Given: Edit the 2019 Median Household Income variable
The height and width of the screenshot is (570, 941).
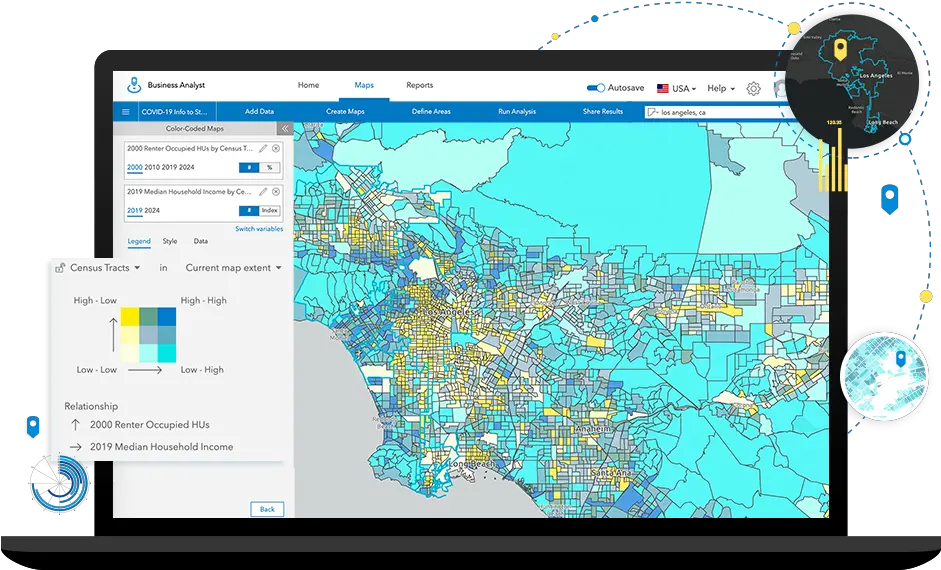Looking at the screenshot, I should click(x=263, y=191).
